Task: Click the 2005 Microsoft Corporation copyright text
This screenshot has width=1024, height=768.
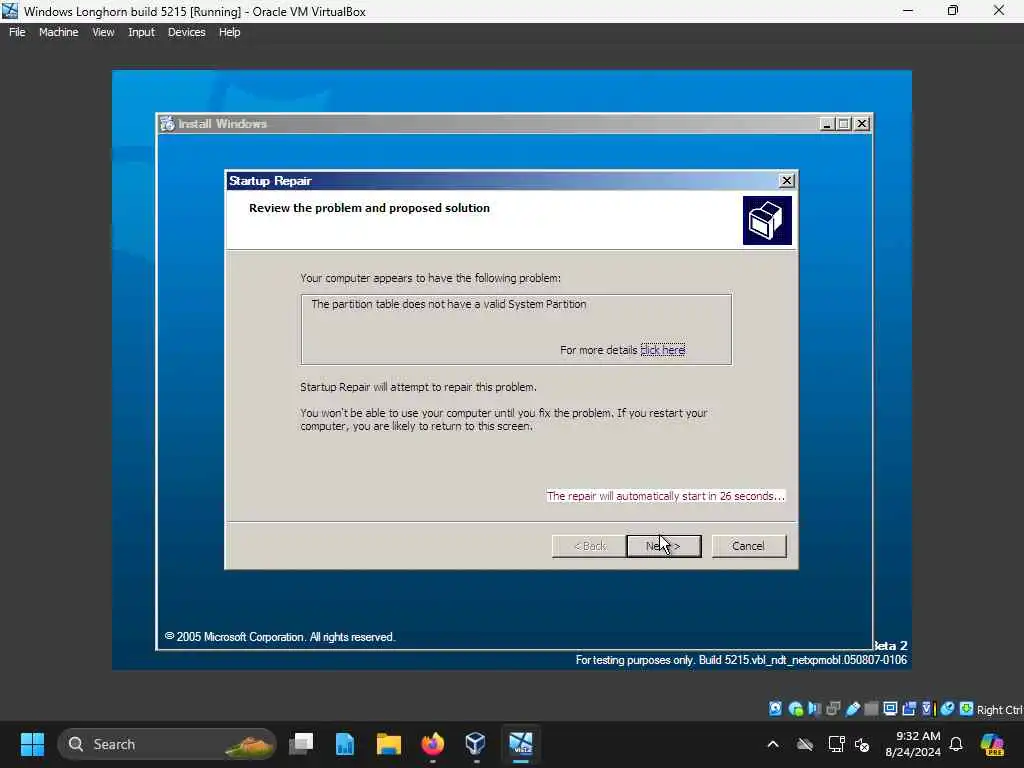Action: [x=280, y=637]
